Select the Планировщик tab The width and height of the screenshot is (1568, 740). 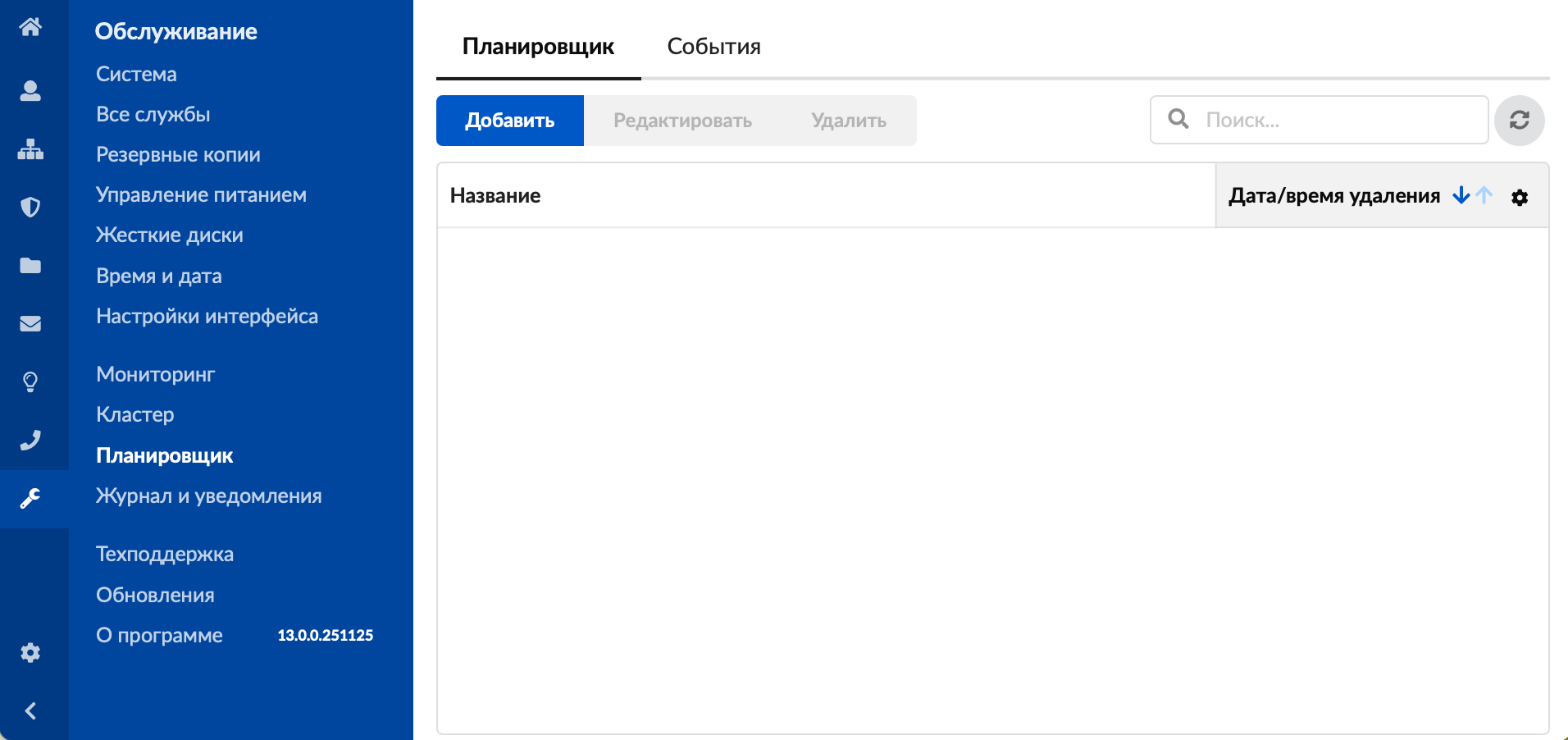(x=538, y=47)
